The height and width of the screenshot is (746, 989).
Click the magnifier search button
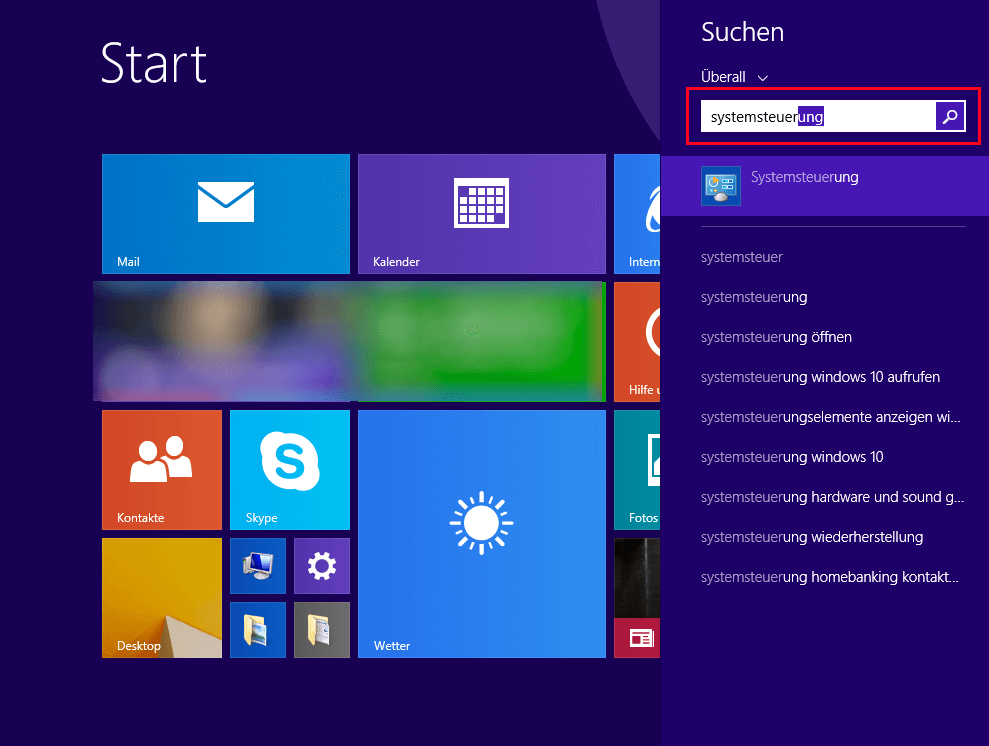(x=951, y=116)
